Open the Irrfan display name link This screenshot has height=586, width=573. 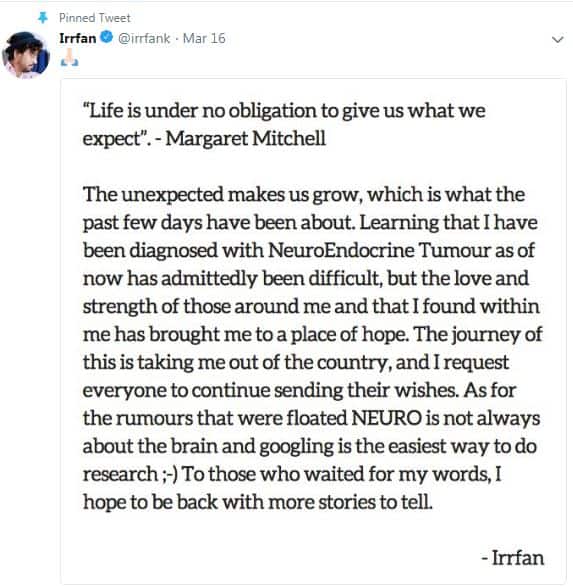pos(78,38)
